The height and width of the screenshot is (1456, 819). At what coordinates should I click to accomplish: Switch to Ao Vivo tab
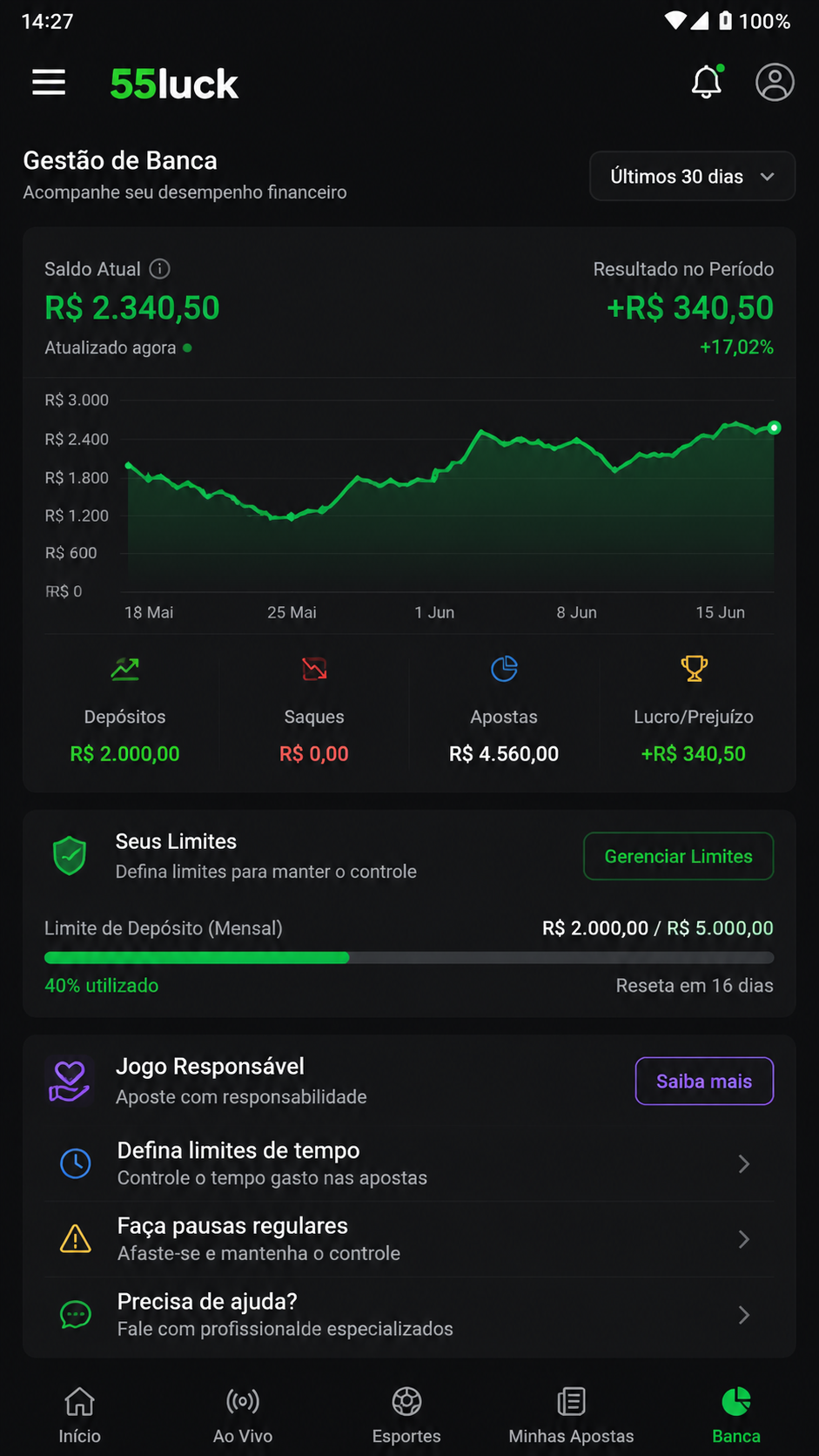point(243,1416)
